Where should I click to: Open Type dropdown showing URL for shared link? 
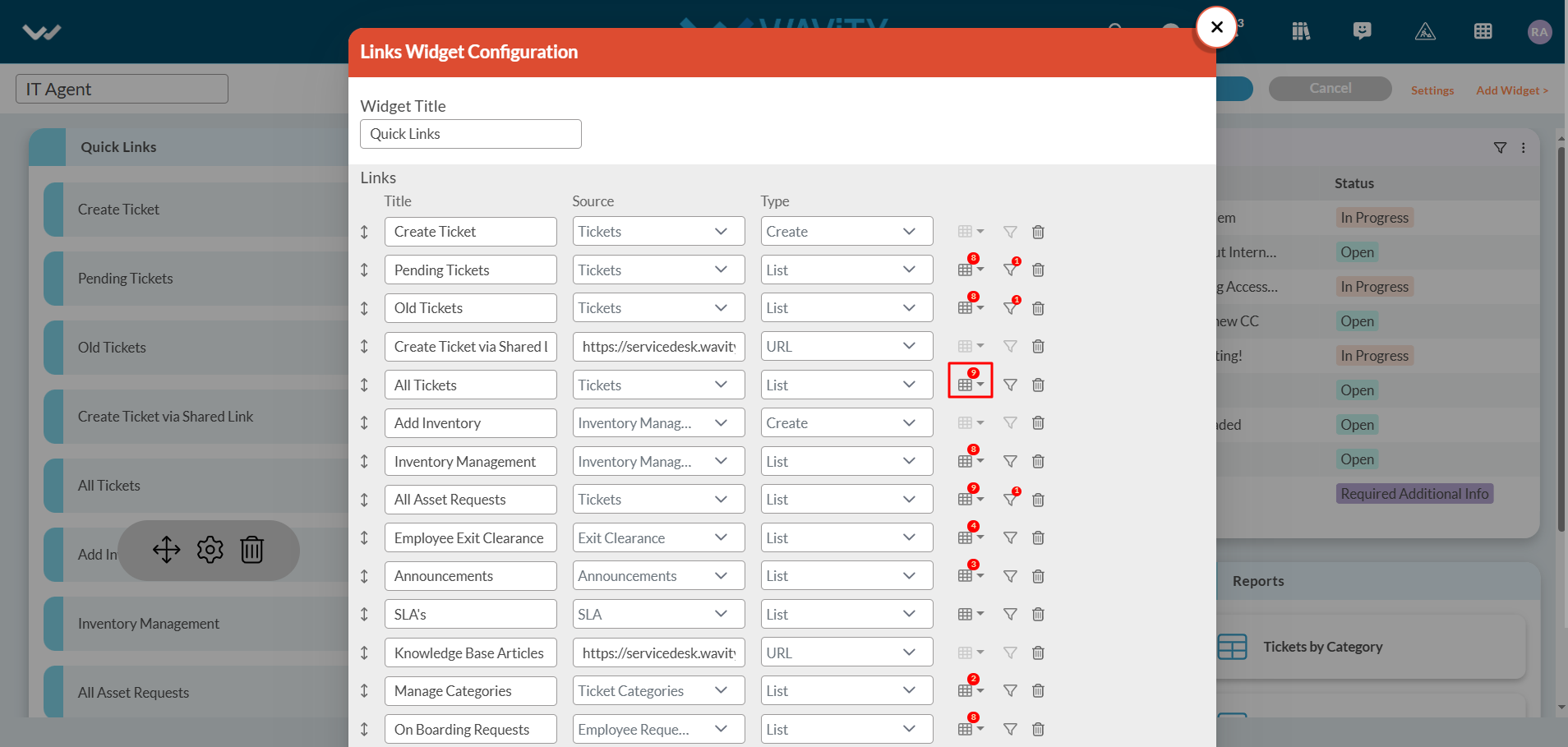(846, 347)
